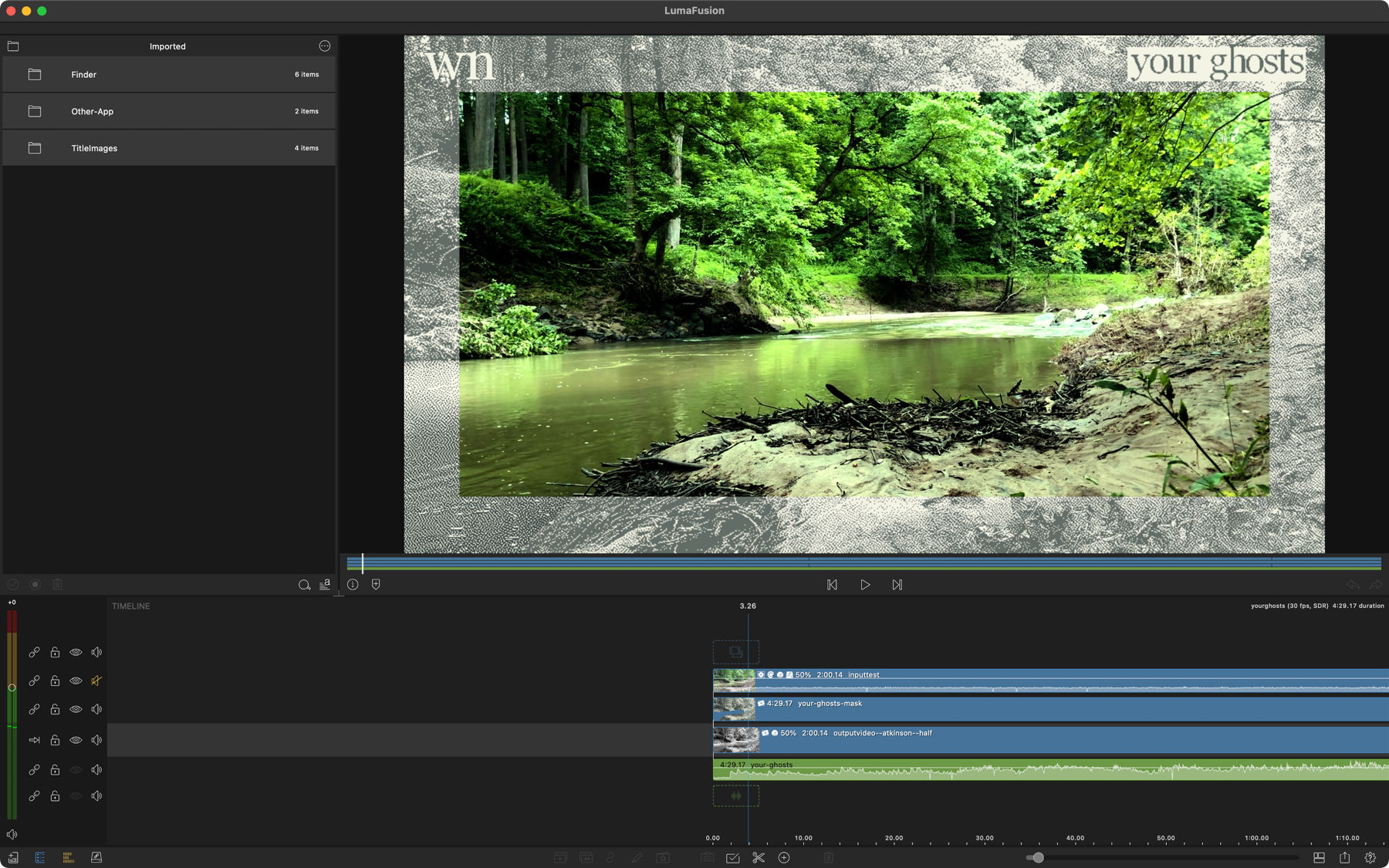Click the scissors split clip tool
The image size is (1389, 868).
759,857
